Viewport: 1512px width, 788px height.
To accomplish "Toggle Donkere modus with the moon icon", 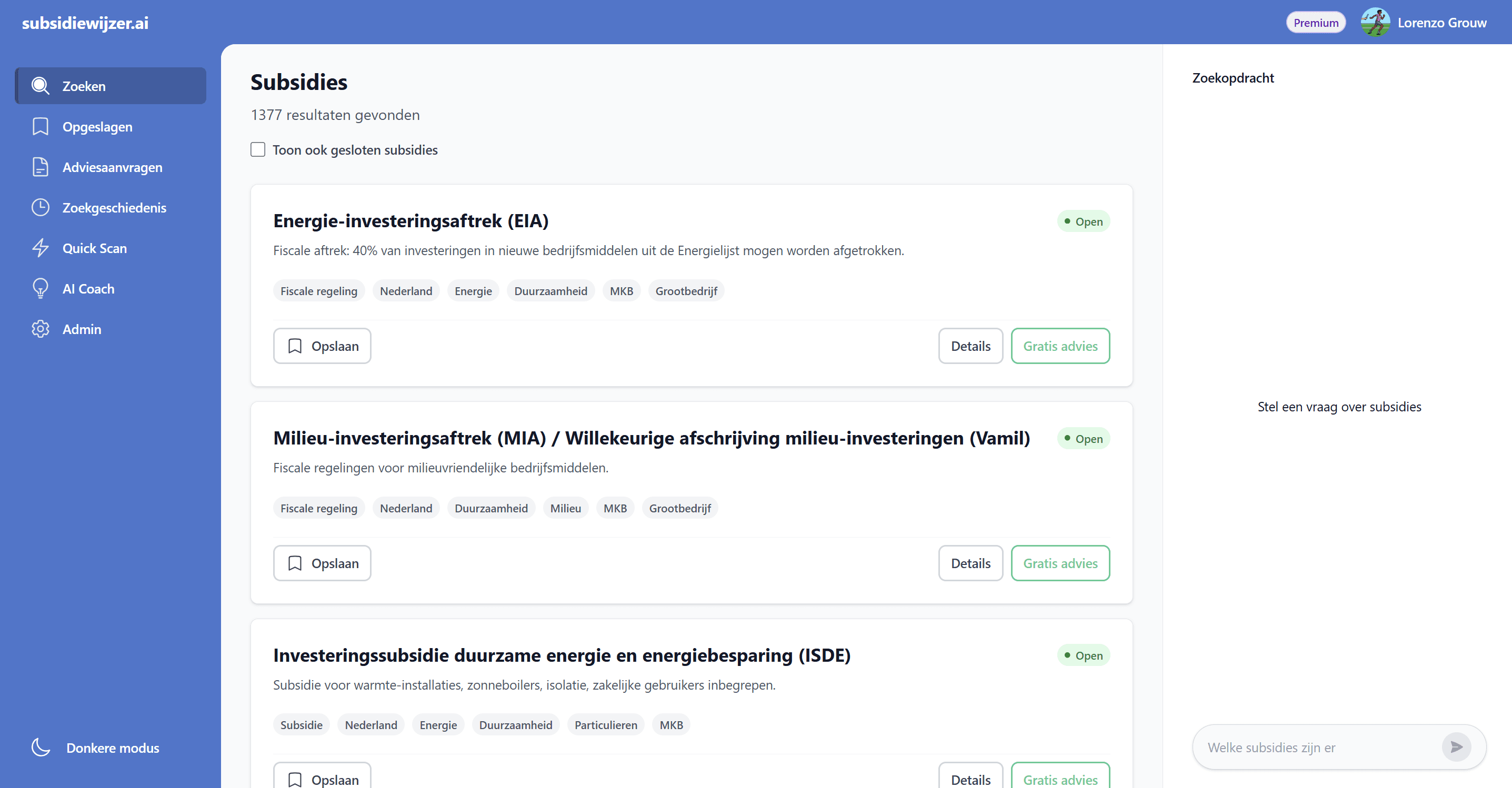I will 40,747.
